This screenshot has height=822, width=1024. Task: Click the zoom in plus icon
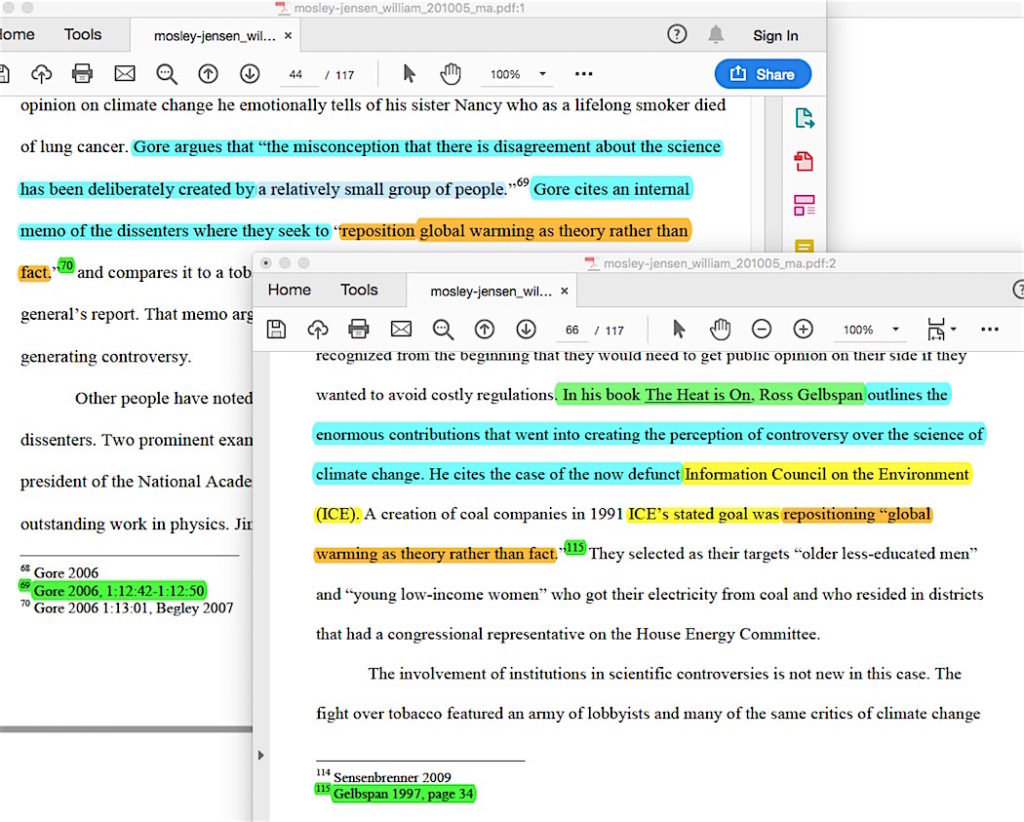803,329
